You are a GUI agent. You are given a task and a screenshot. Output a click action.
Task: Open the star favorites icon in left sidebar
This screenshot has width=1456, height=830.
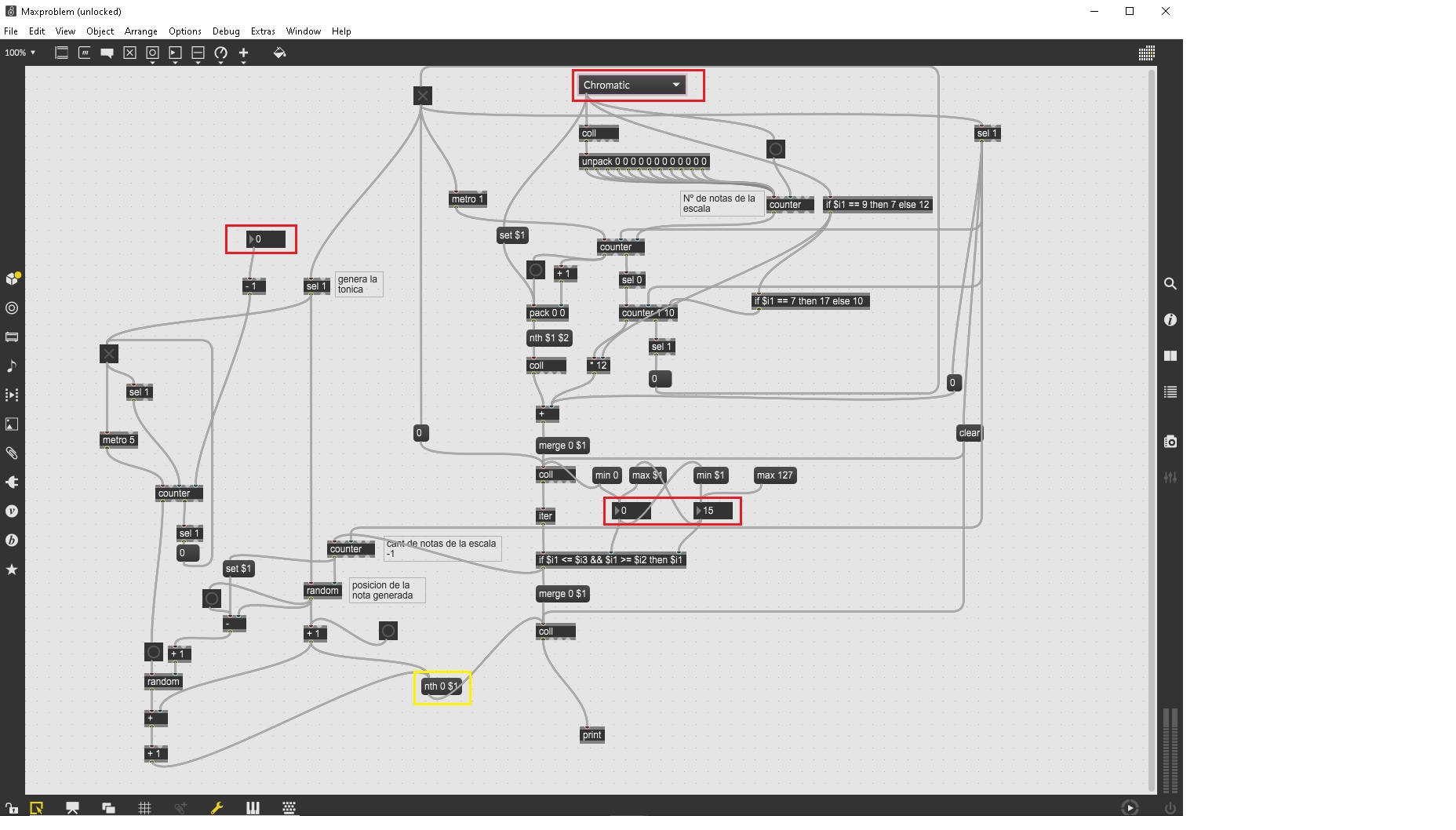tap(12, 569)
